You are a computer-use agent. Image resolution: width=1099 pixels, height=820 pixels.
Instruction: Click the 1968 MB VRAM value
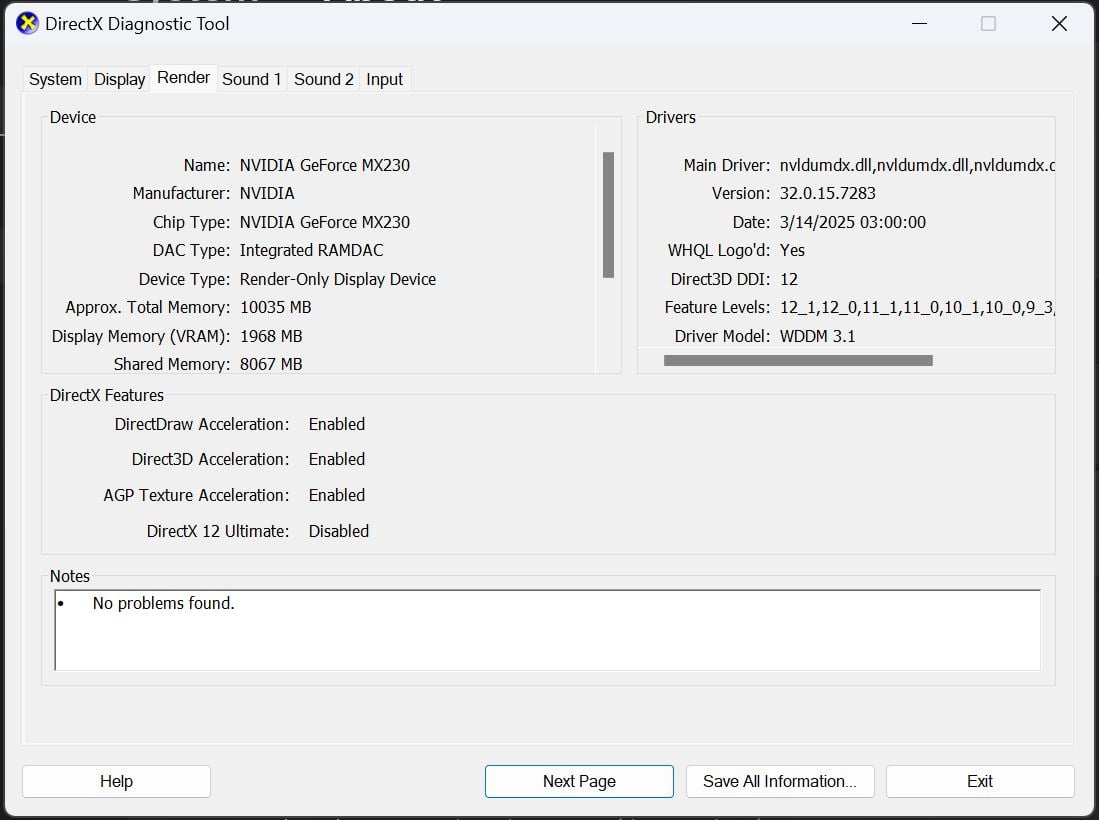pos(271,336)
